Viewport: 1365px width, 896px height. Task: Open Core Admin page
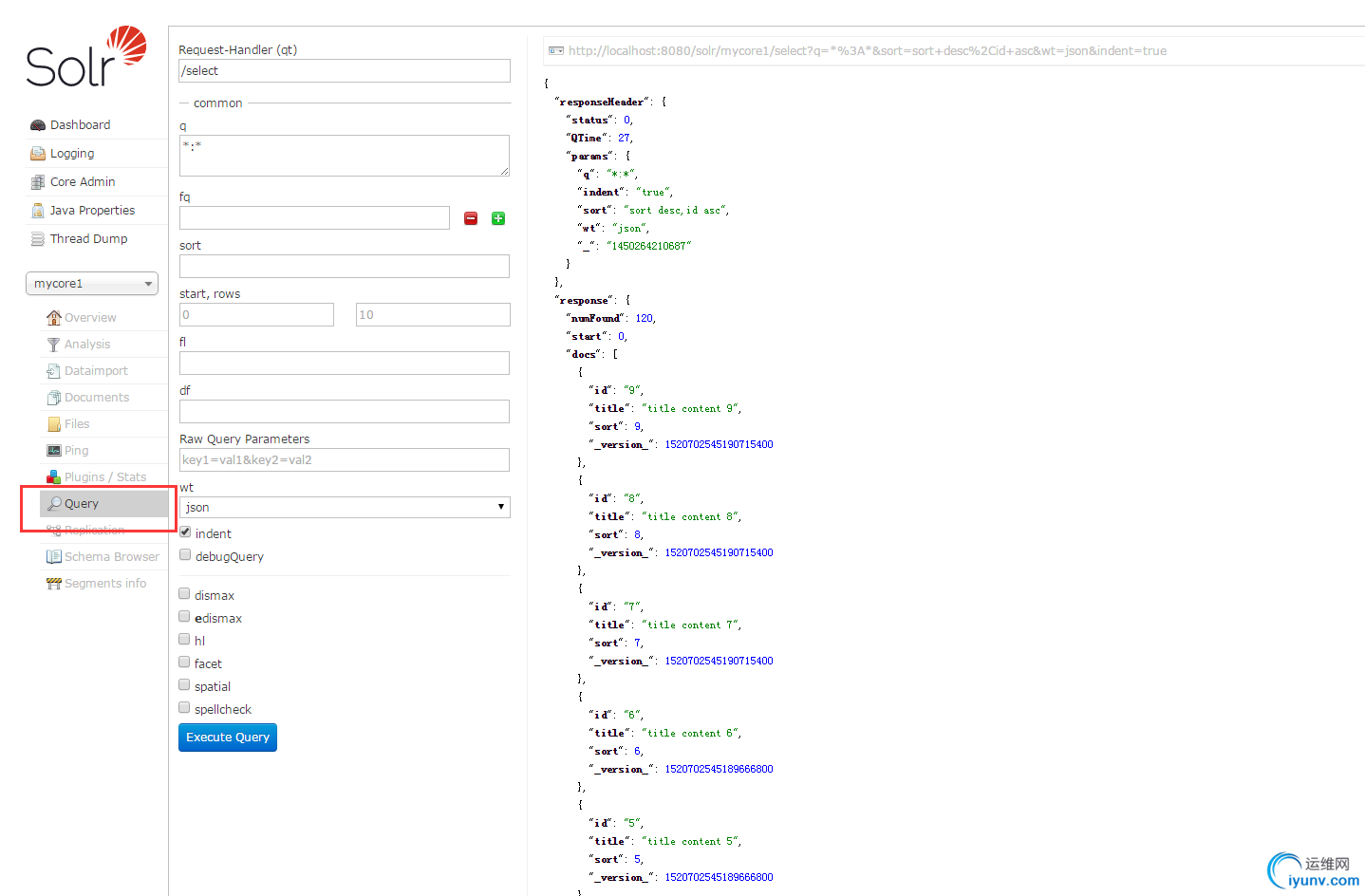click(x=83, y=182)
